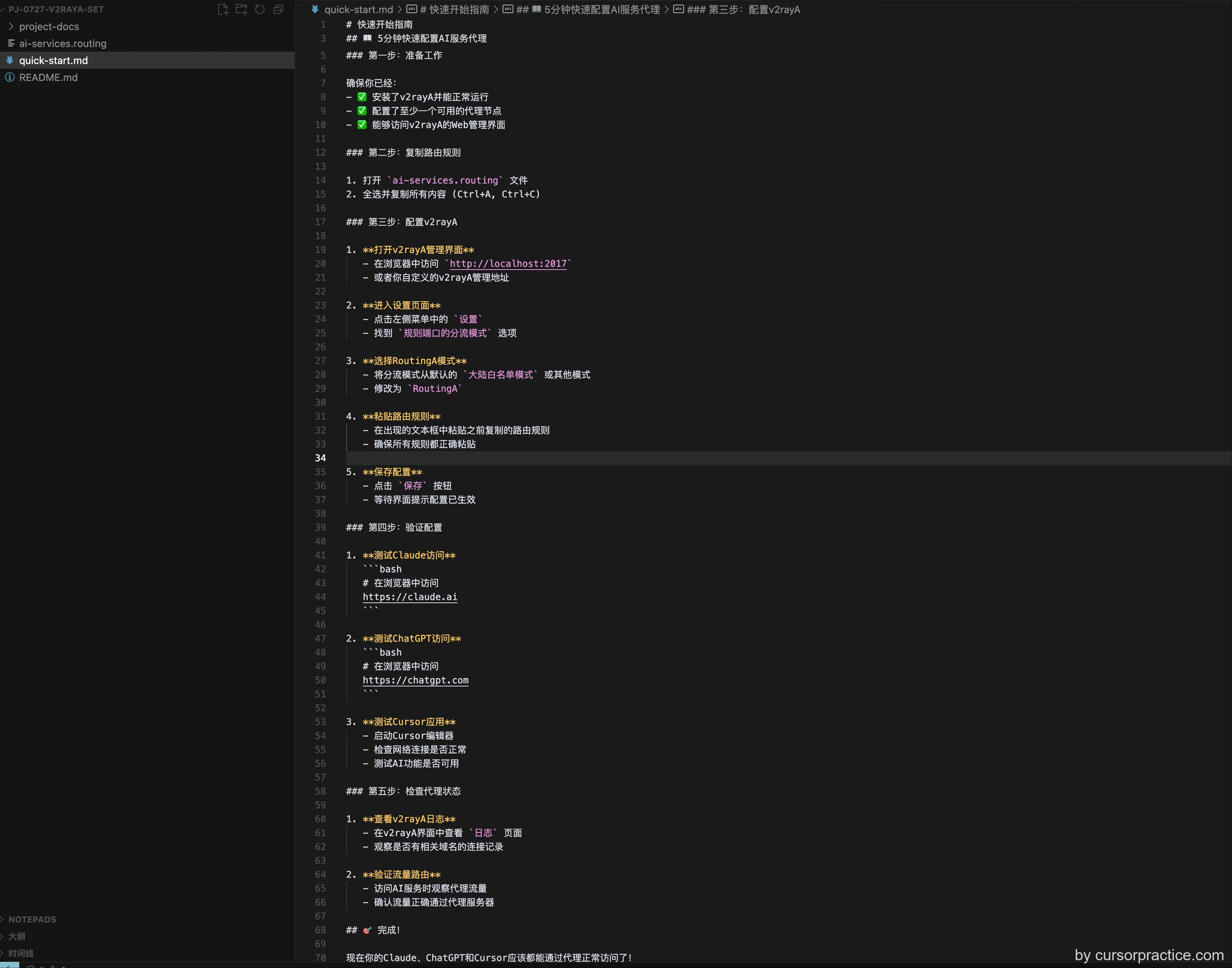The image size is (1232, 968).
Task: Click the New File icon in explorer header
Action: coord(222,9)
